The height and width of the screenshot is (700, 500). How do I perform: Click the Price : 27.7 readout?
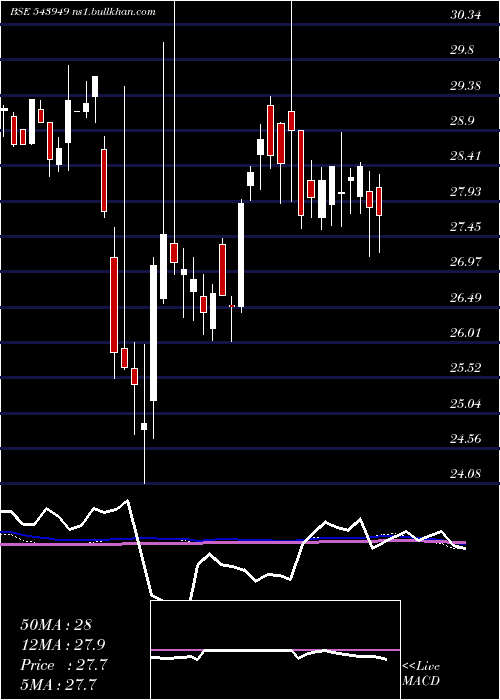pyautogui.click(x=64, y=665)
